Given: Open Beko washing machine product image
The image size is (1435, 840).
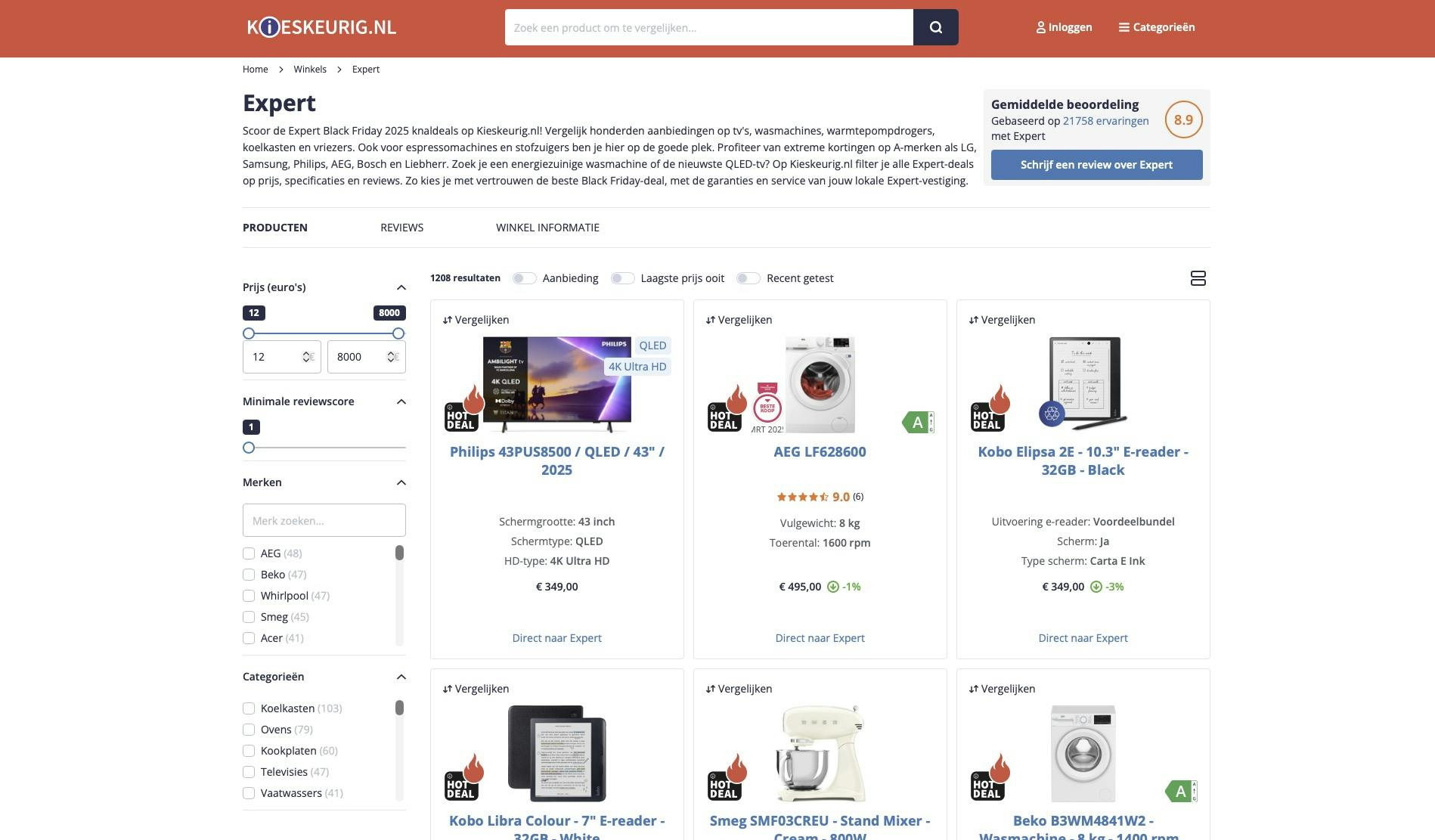Looking at the screenshot, I should tap(1083, 753).
